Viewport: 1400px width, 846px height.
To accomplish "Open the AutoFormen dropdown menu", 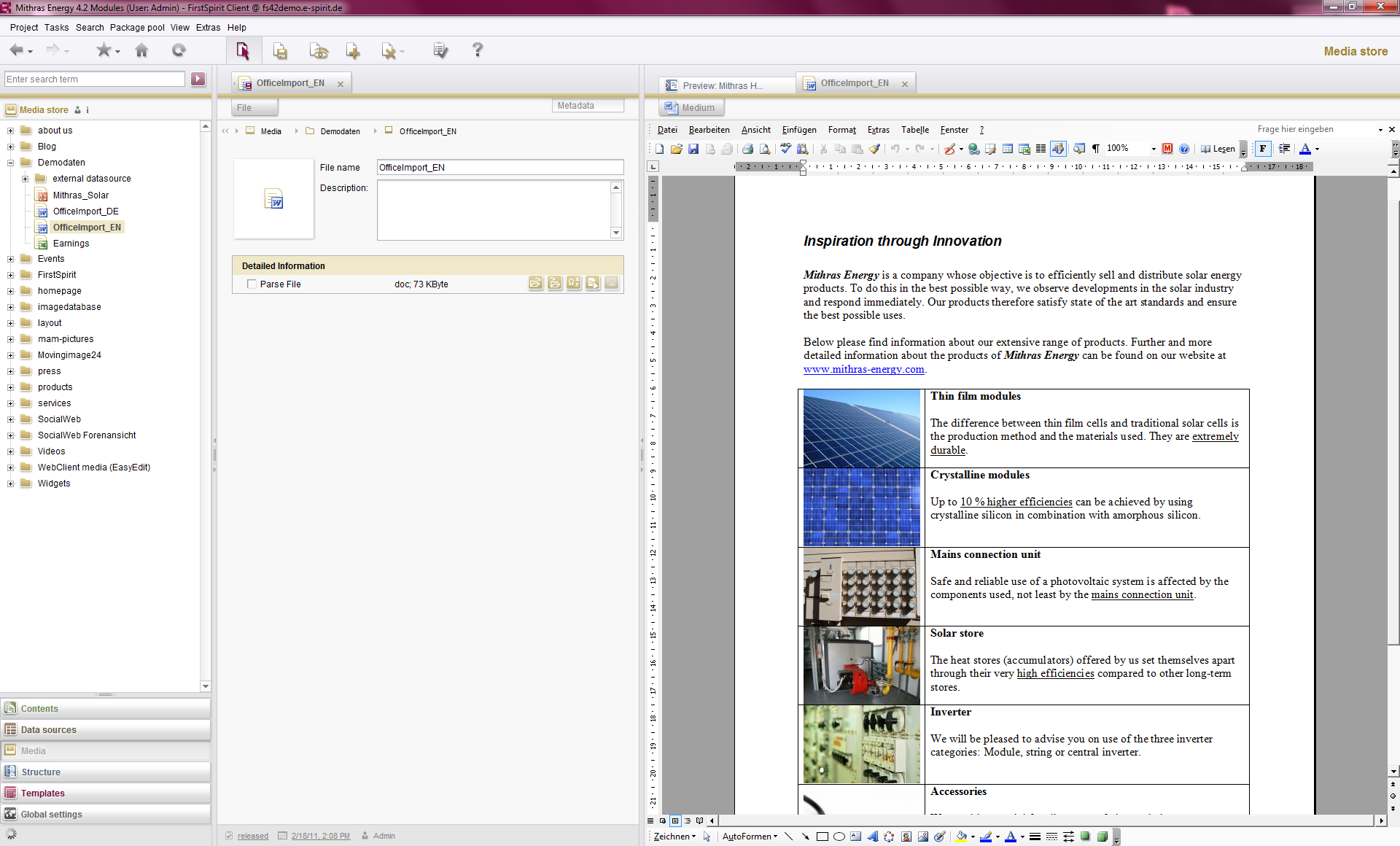I will coord(750,837).
